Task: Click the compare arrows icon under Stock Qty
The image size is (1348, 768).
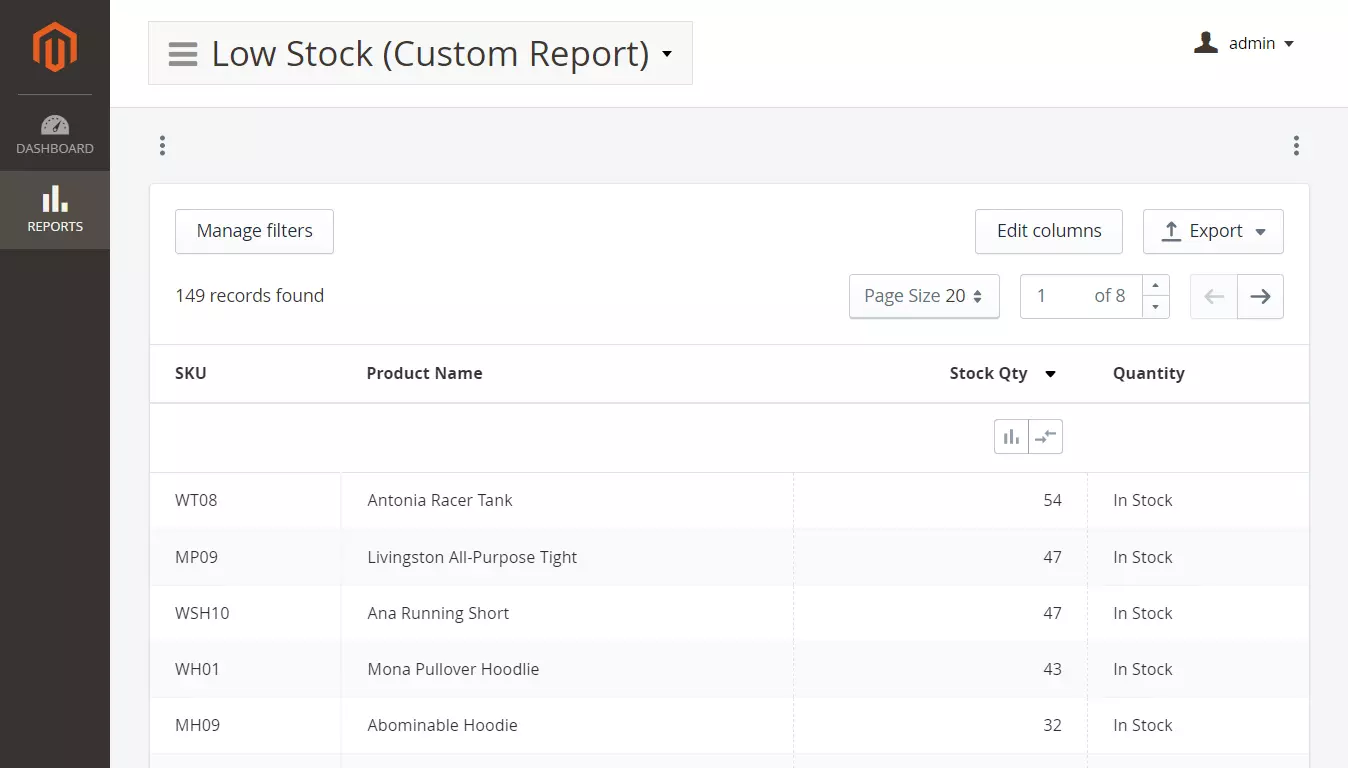Action: (1045, 437)
